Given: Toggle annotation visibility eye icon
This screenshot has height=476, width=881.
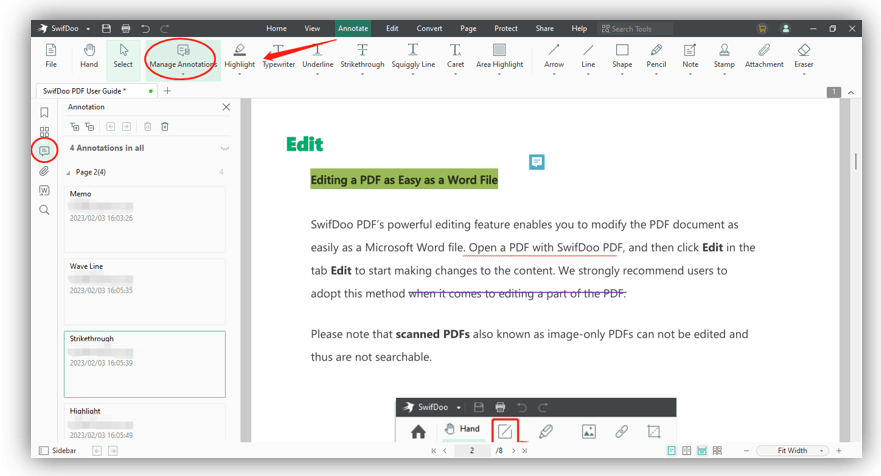Looking at the screenshot, I should pos(225,149).
